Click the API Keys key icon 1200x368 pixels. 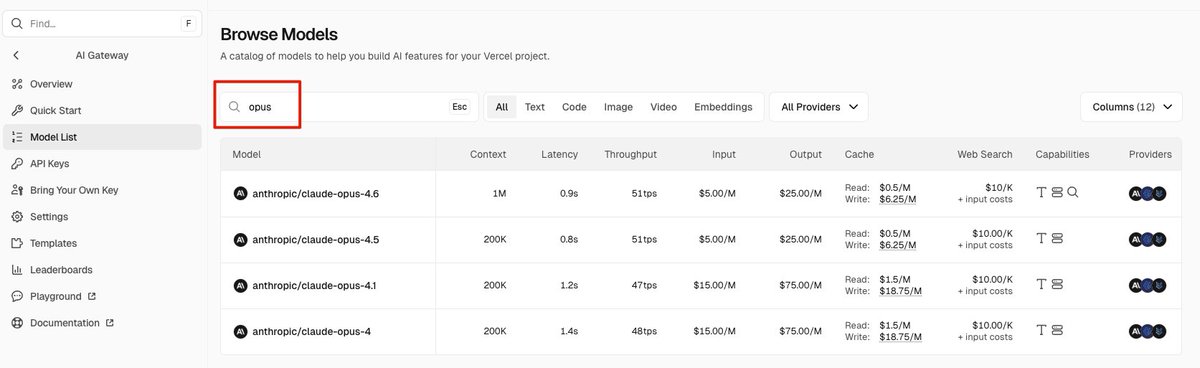point(17,163)
